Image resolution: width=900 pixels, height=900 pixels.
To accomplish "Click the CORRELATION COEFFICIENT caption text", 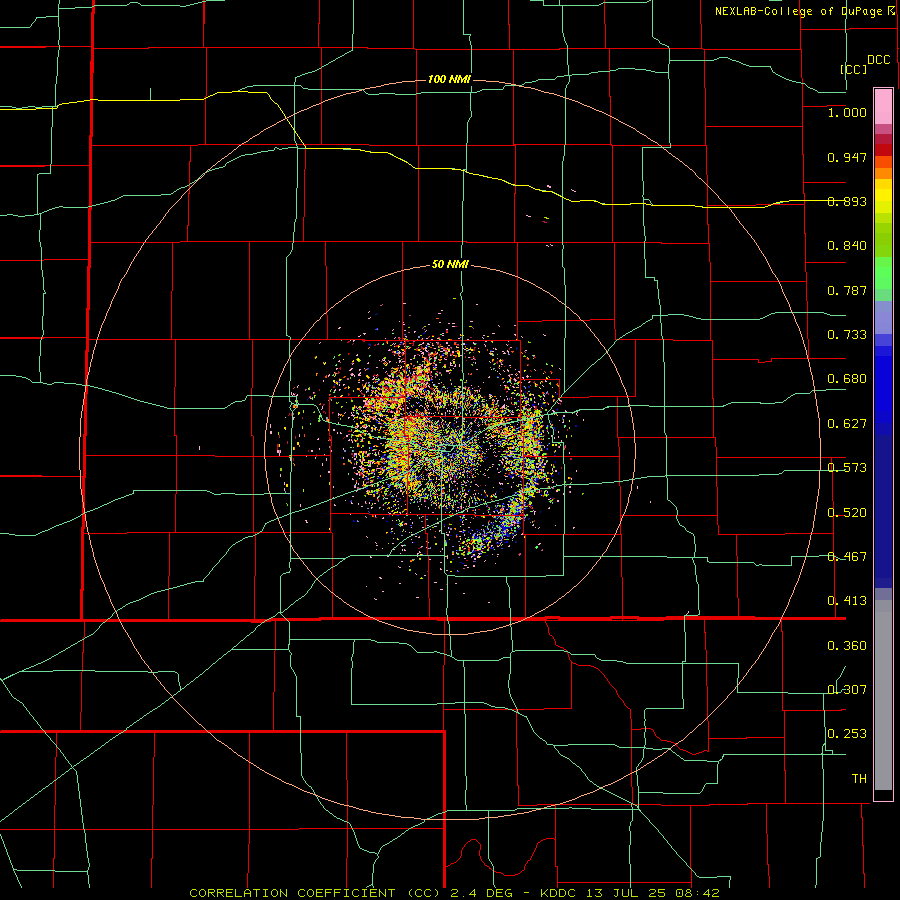I will (x=292, y=893).
